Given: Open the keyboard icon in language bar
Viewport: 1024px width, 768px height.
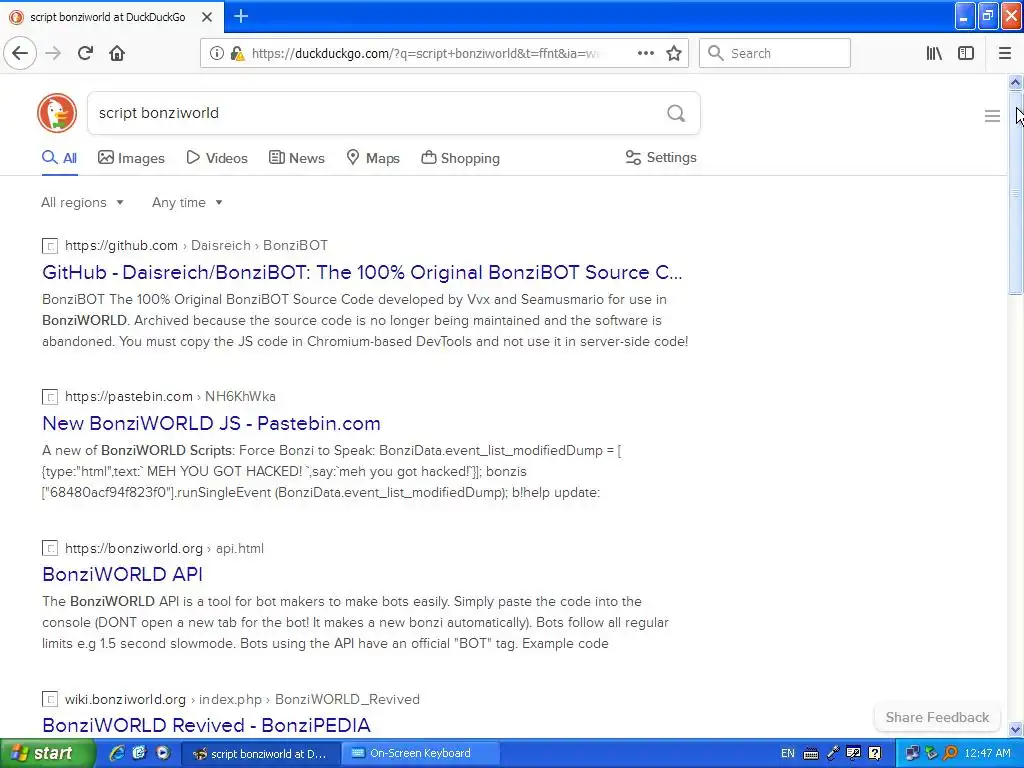Looking at the screenshot, I should (810, 754).
